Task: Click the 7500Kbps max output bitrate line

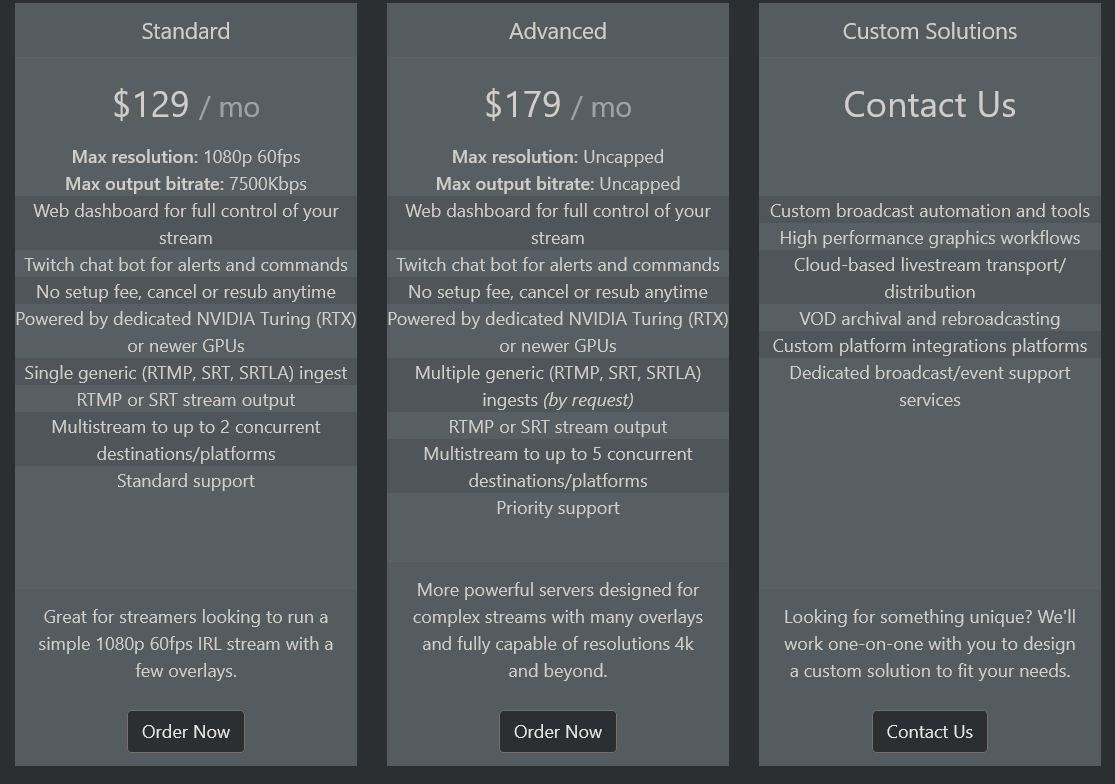Action: tap(186, 183)
